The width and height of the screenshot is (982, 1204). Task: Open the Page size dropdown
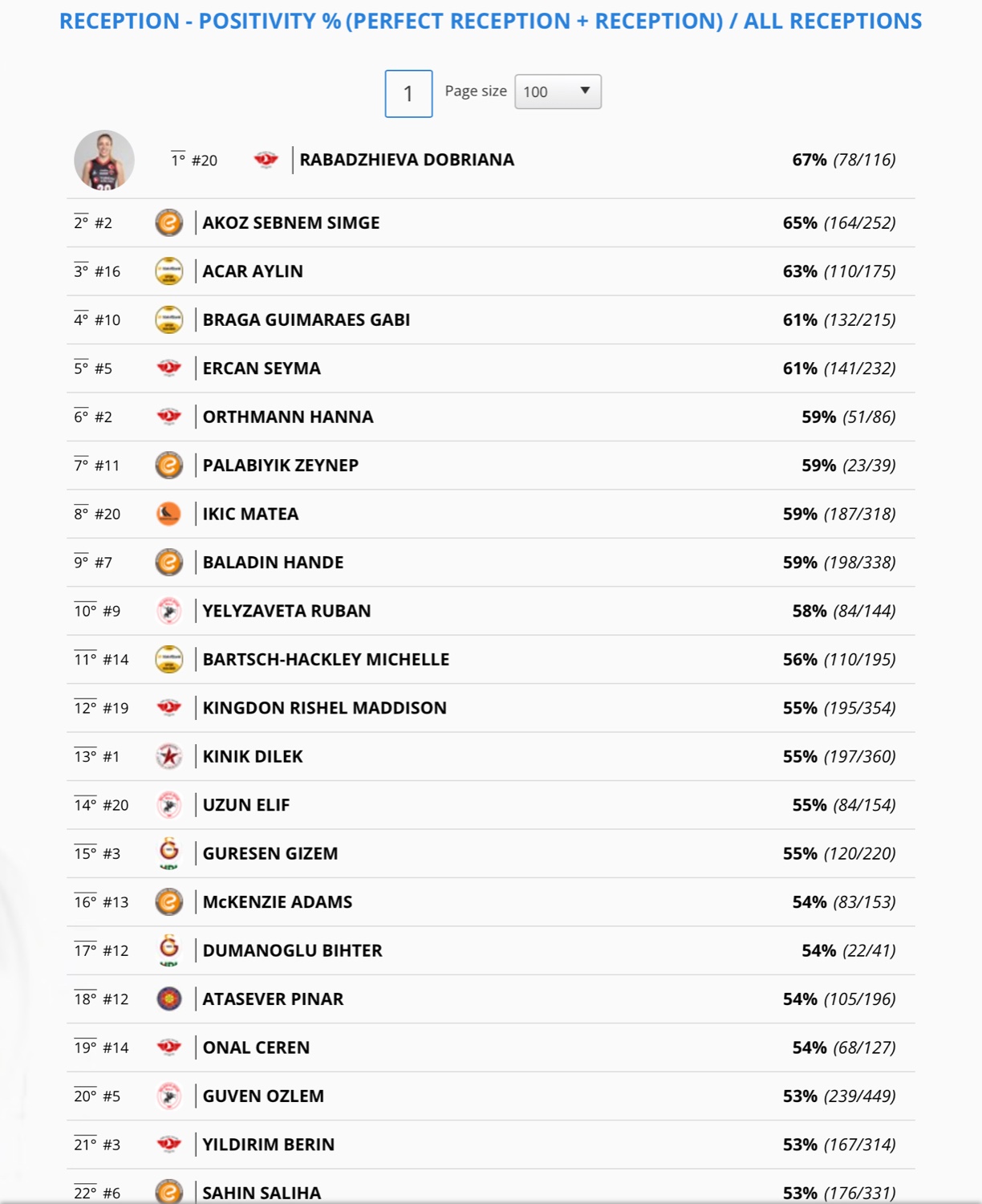coord(558,92)
